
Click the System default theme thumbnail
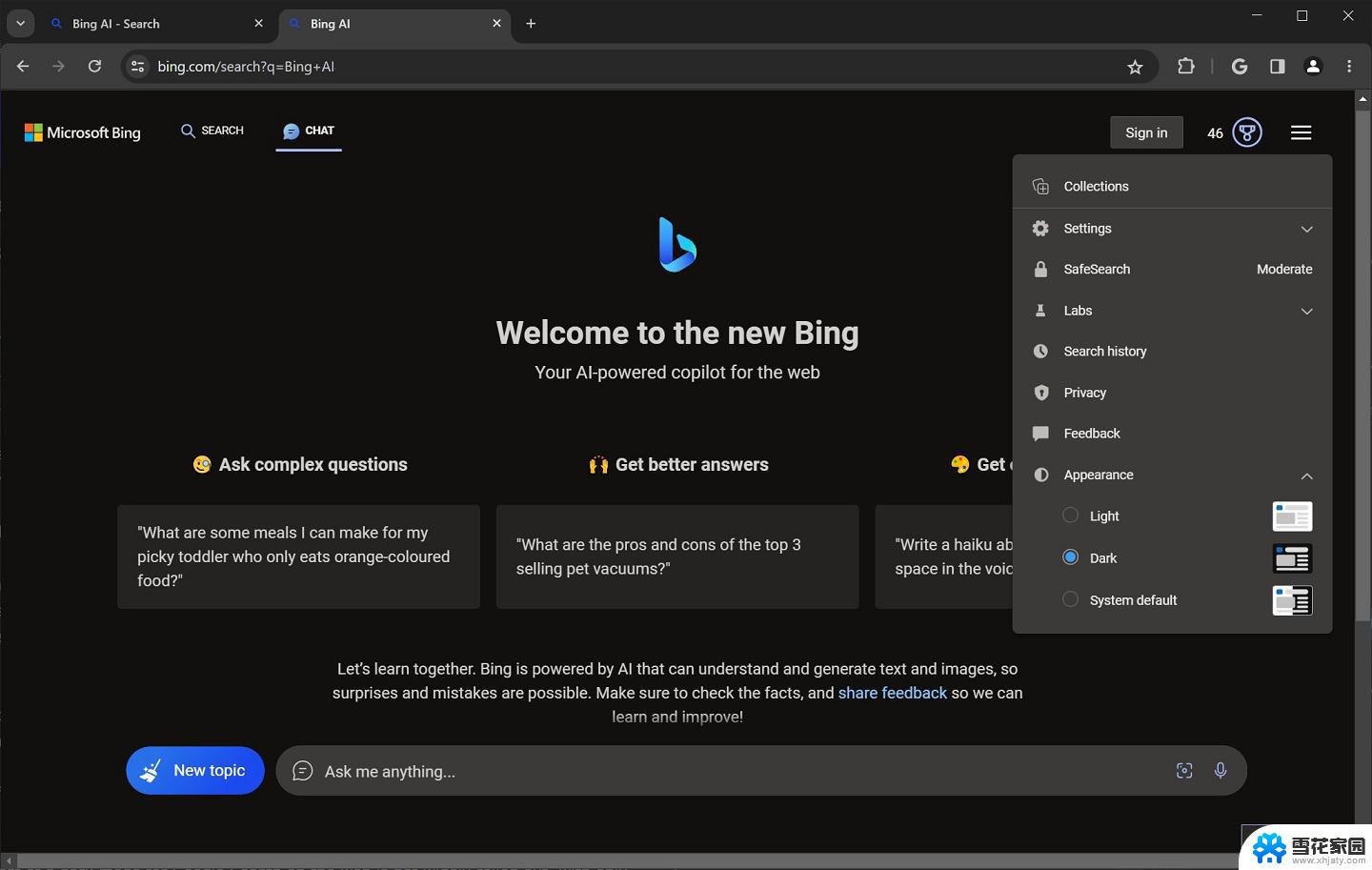(1292, 600)
